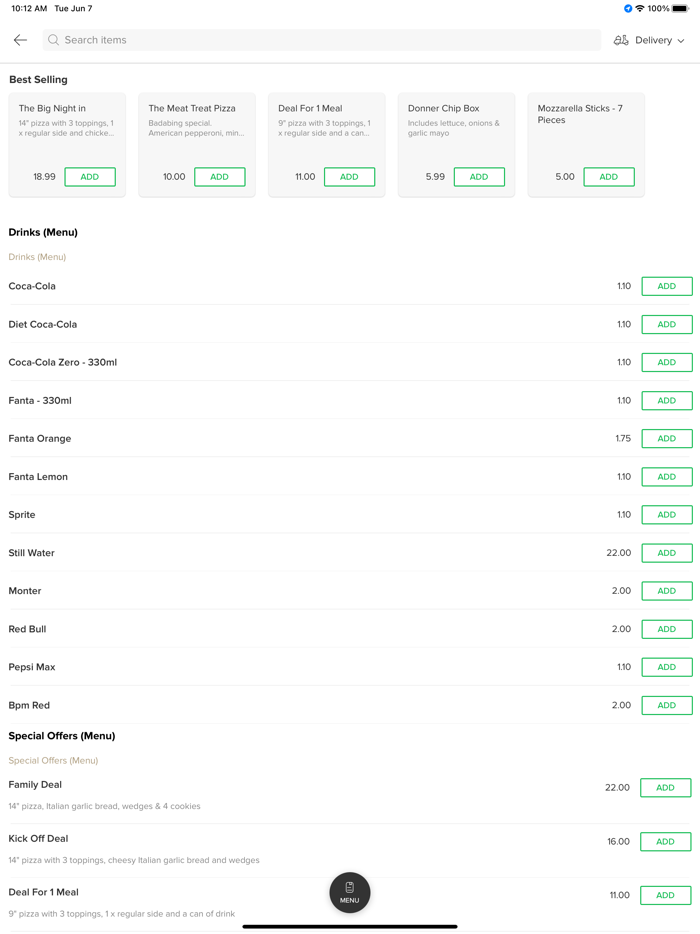Add Family Deal to the order
This screenshot has height=934, width=700.
(665, 788)
